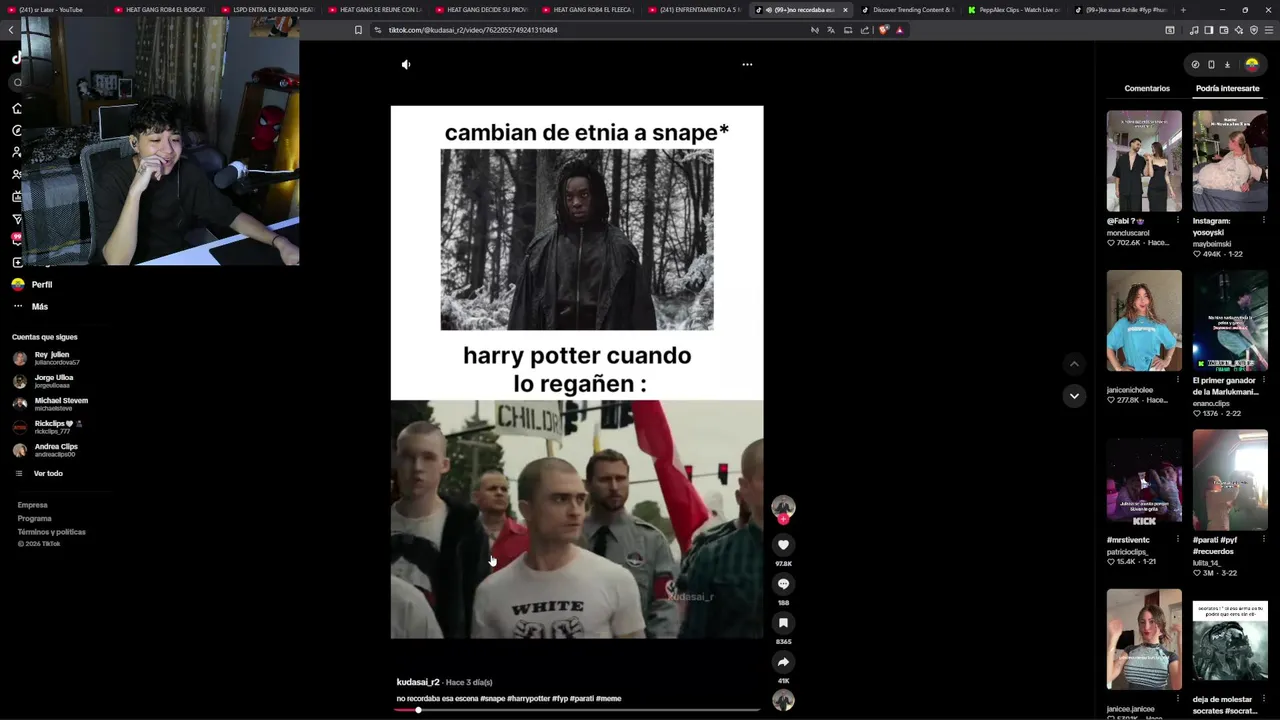
Task: Open the sidebar panel icon in the browser toolbar
Action: tap(1208, 30)
